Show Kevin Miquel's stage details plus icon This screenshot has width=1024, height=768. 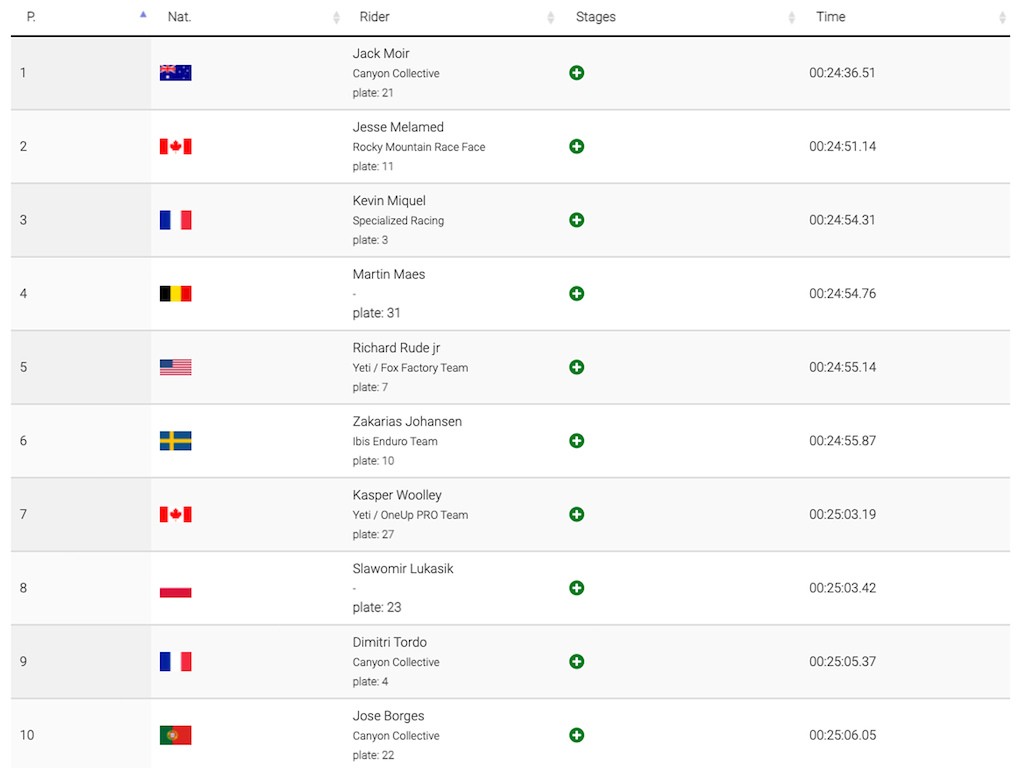click(x=576, y=220)
